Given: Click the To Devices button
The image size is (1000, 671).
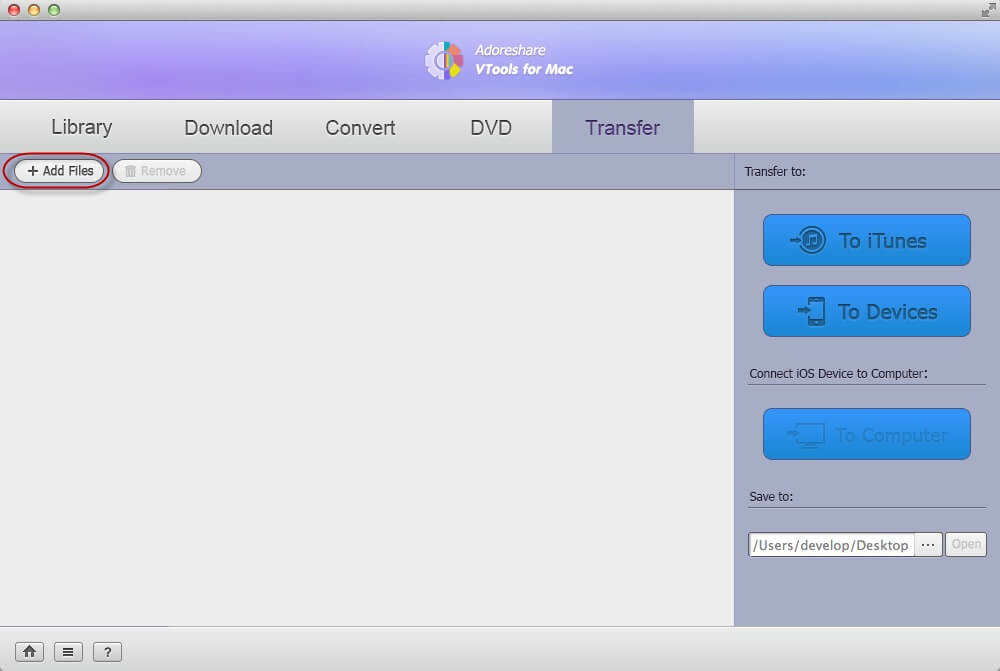Looking at the screenshot, I should [x=867, y=311].
